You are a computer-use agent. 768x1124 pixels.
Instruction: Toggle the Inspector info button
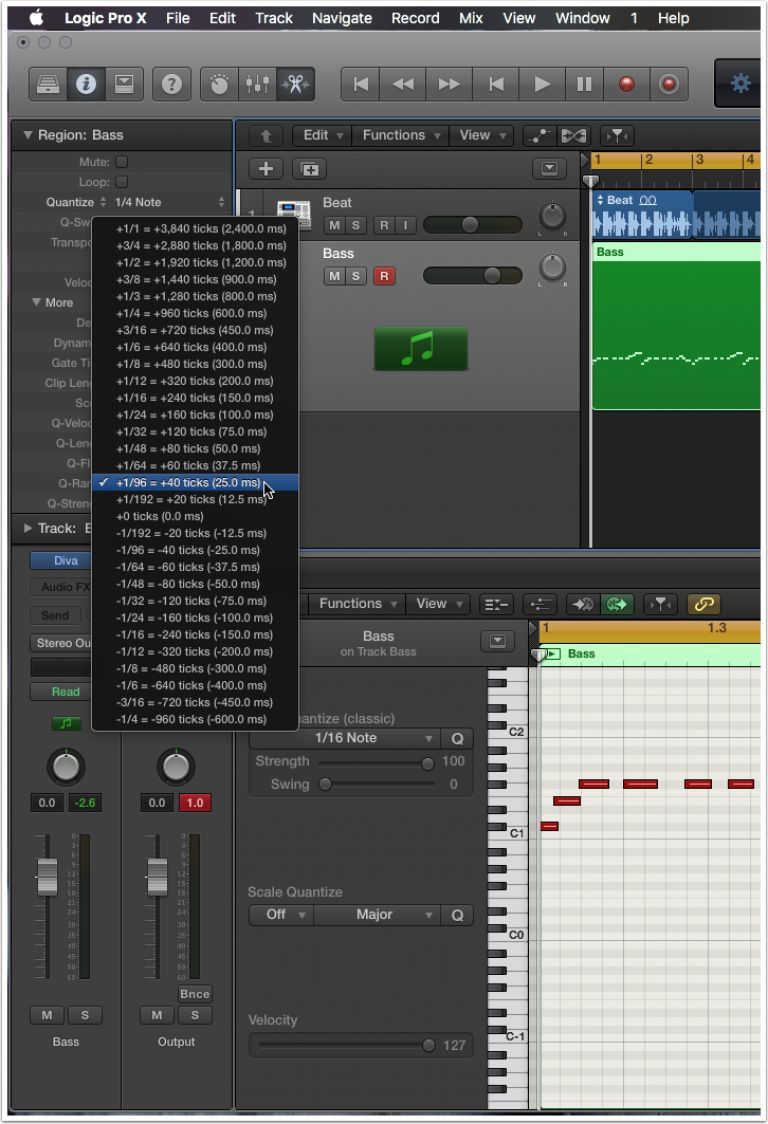tap(86, 85)
